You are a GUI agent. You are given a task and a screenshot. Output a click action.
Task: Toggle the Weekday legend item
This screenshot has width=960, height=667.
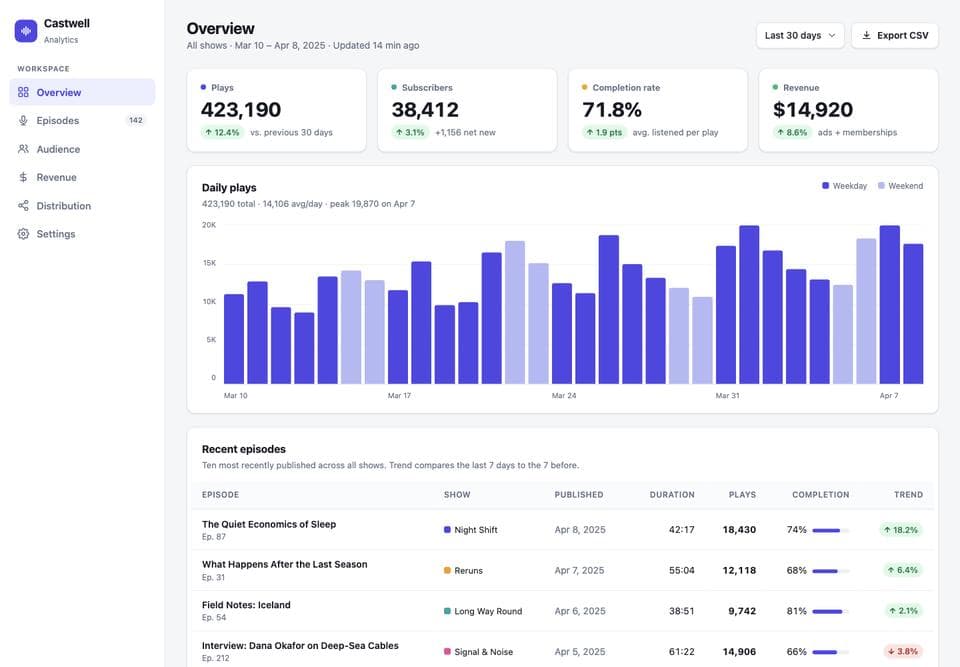click(844, 186)
